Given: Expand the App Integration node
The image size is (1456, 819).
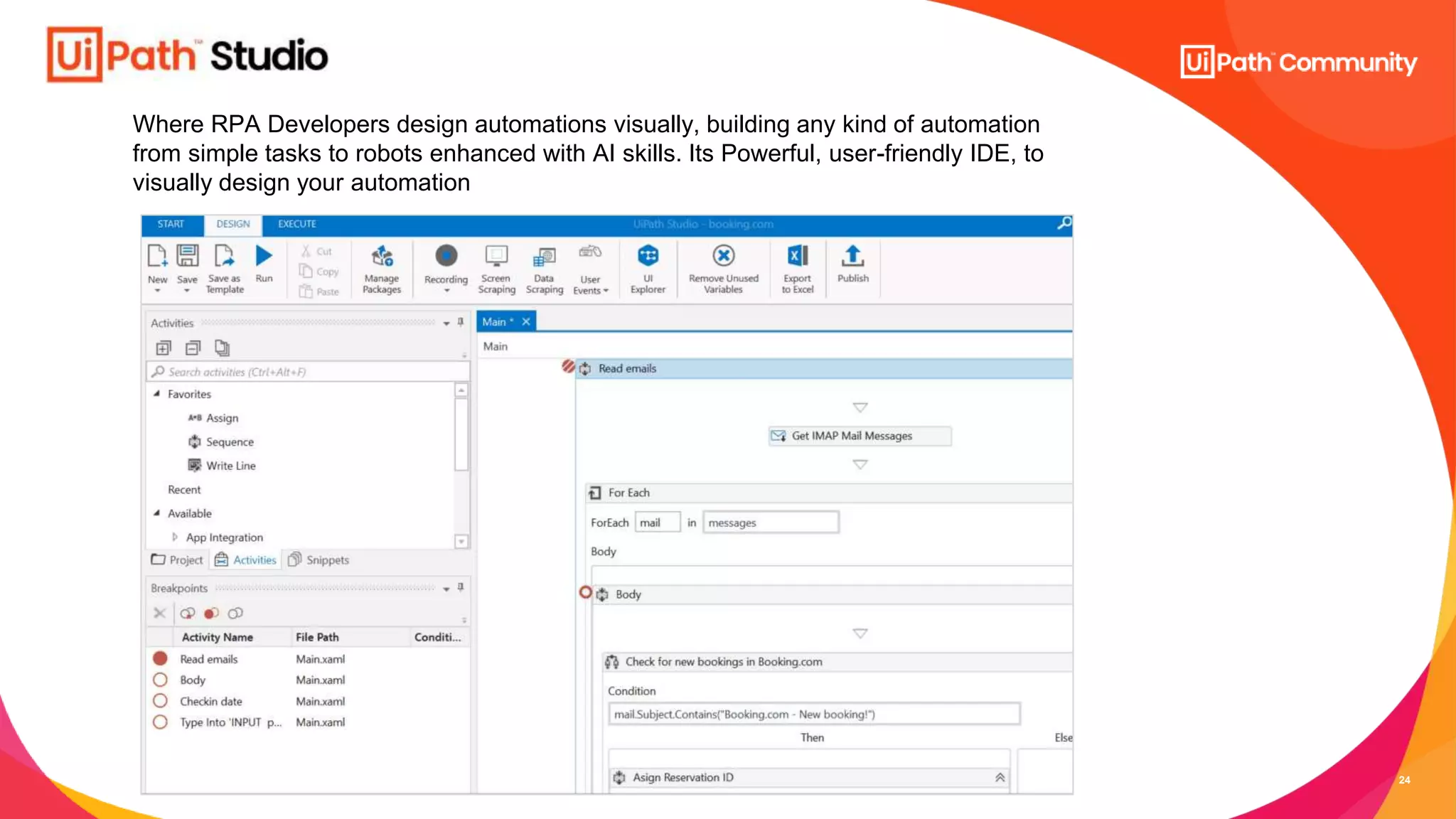Looking at the screenshot, I should pyautogui.click(x=175, y=537).
